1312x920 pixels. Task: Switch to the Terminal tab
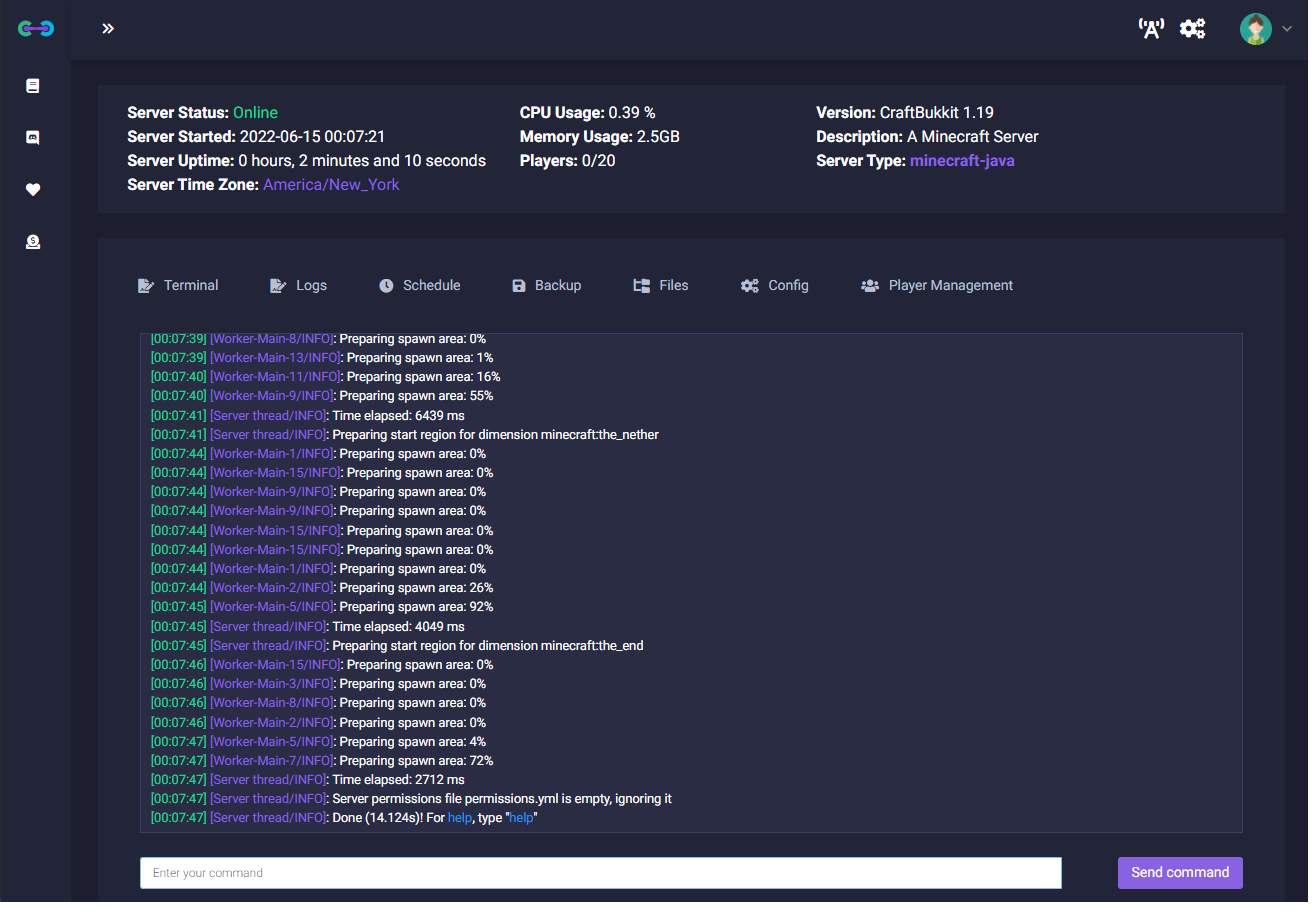tap(178, 286)
